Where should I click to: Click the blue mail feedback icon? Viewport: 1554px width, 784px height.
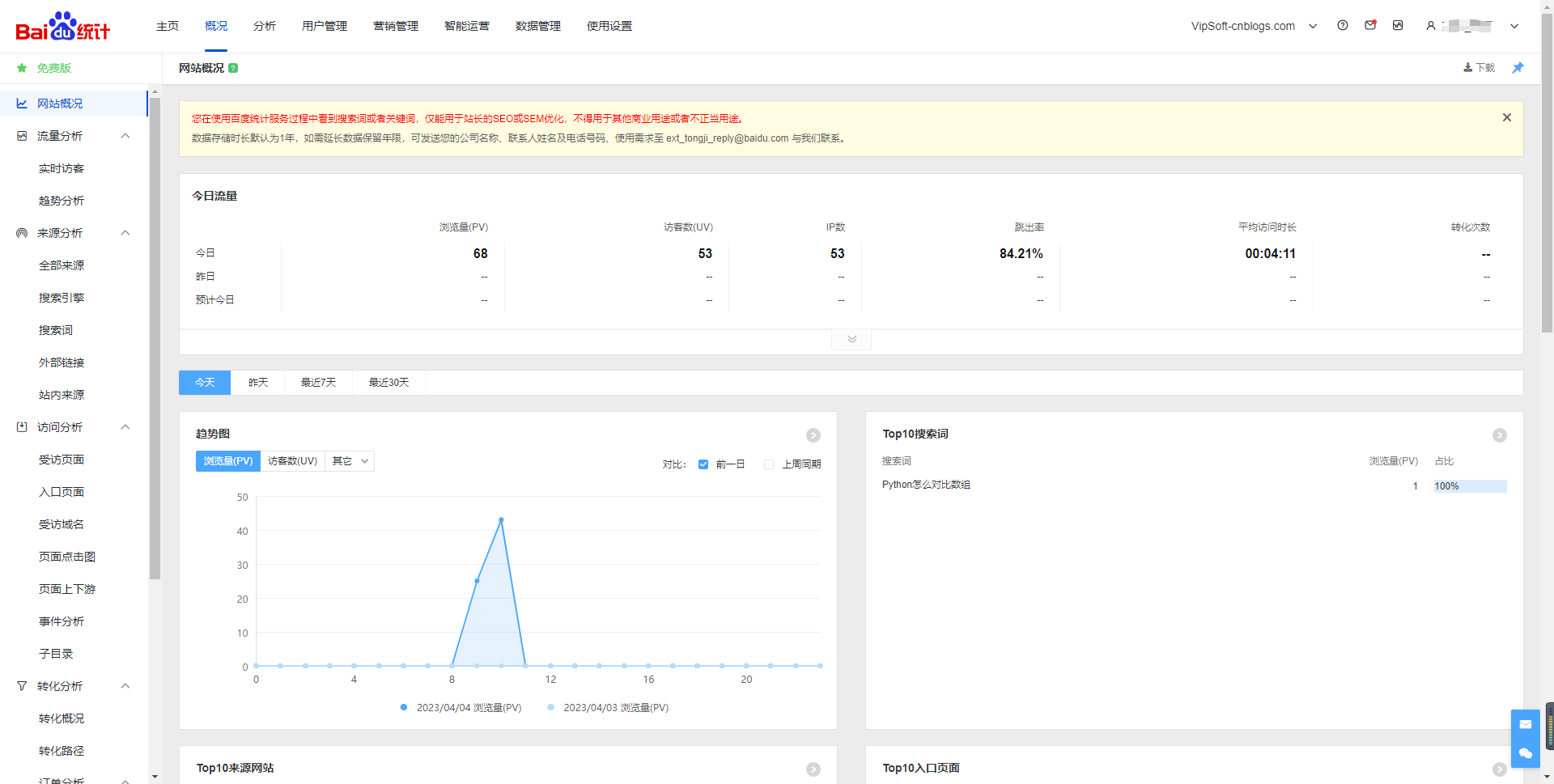1526,724
